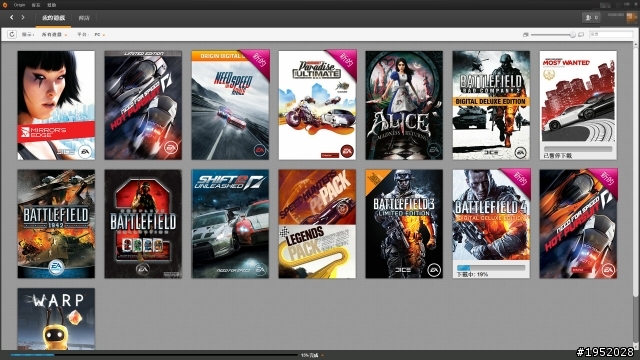Click Battlefield 4 download progress bar
This screenshot has width=640, height=360.
[491, 268]
